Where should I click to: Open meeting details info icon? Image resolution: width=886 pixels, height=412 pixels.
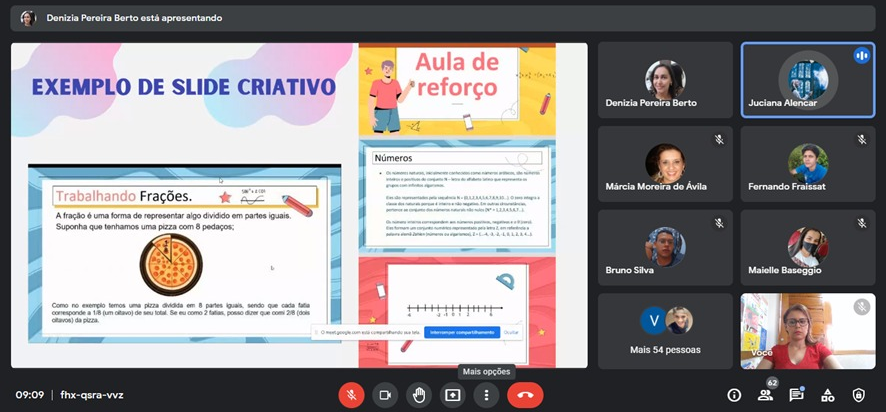pos(734,395)
